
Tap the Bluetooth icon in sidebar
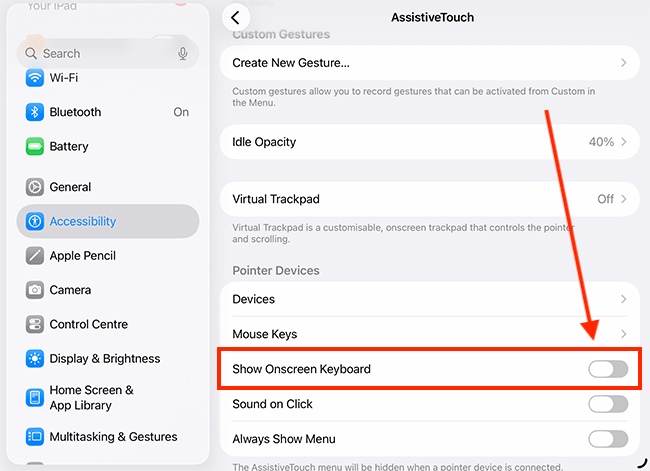[x=35, y=112]
